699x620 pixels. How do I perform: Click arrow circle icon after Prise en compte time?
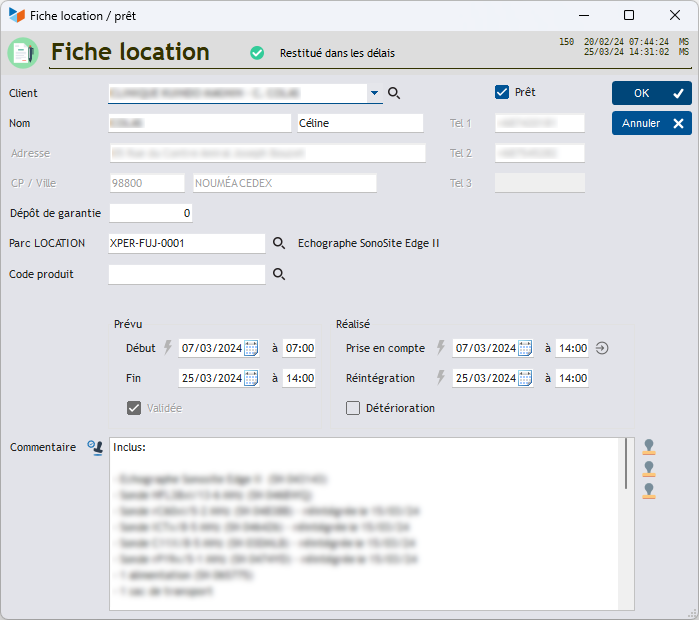click(x=602, y=348)
